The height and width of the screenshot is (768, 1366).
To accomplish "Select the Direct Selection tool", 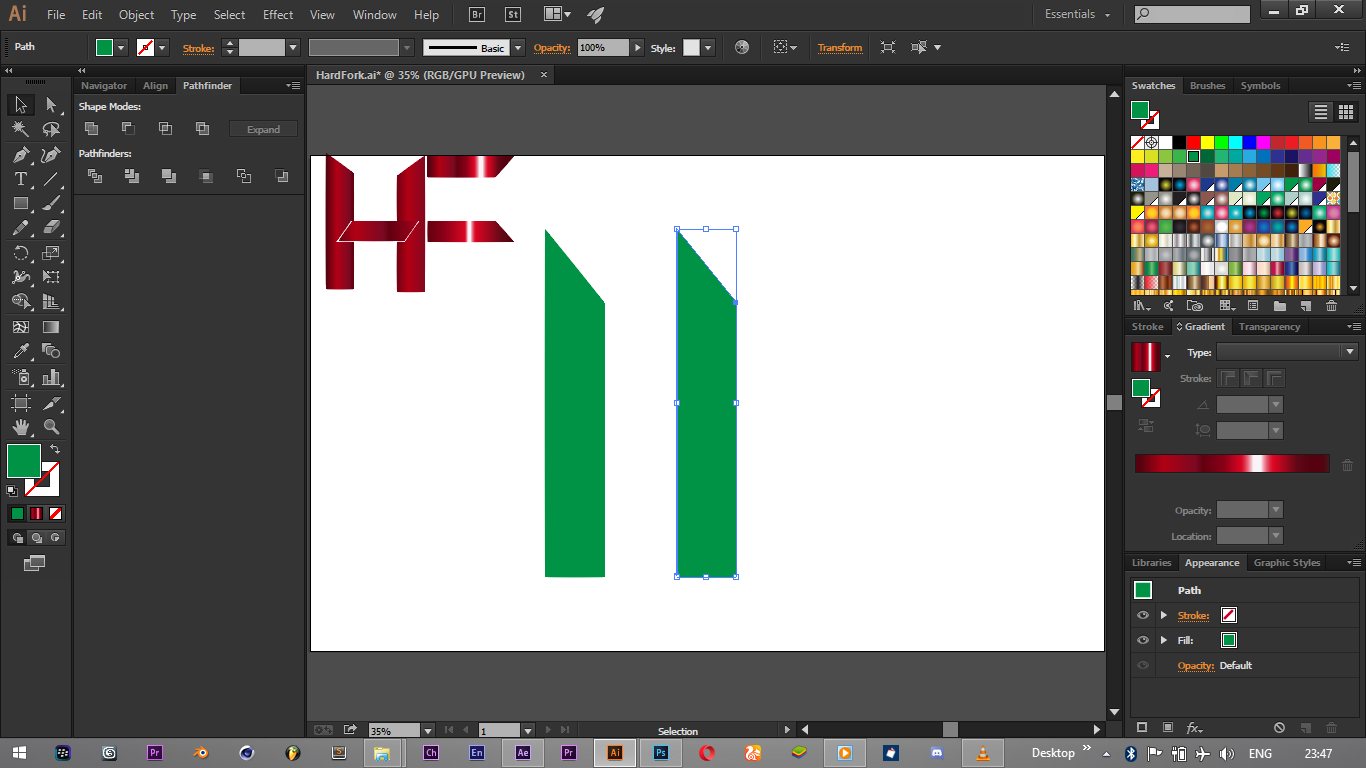I will pyautogui.click(x=51, y=104).
